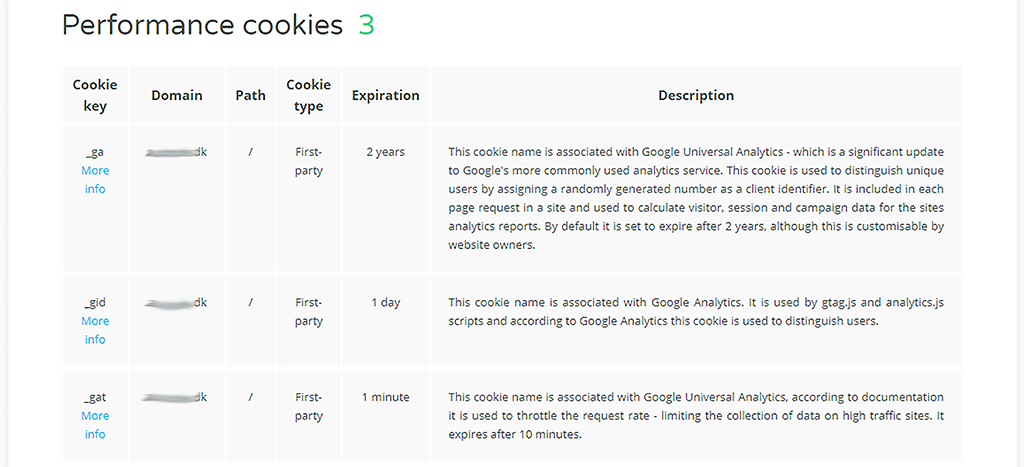Click the Expiration column header
Viewport: 1024px width, 467px height.
click(x=385, y=95)
